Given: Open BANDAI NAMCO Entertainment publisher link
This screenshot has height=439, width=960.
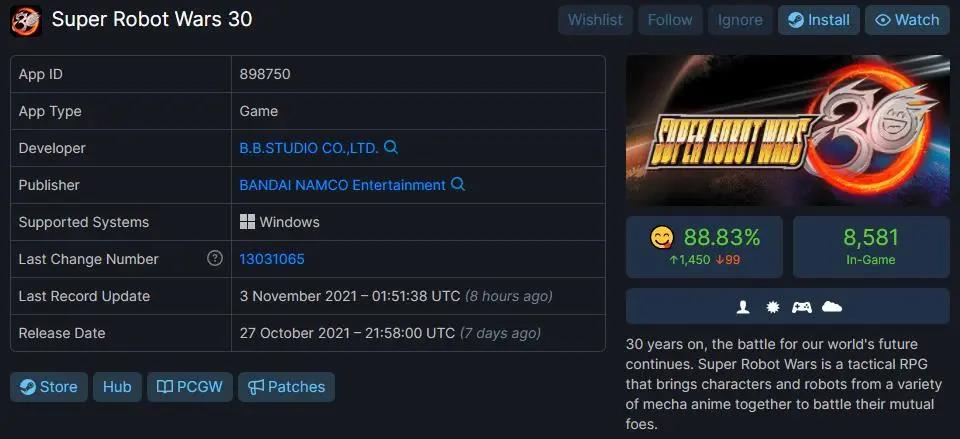Looking at the screenshot, I should [342, 185].
